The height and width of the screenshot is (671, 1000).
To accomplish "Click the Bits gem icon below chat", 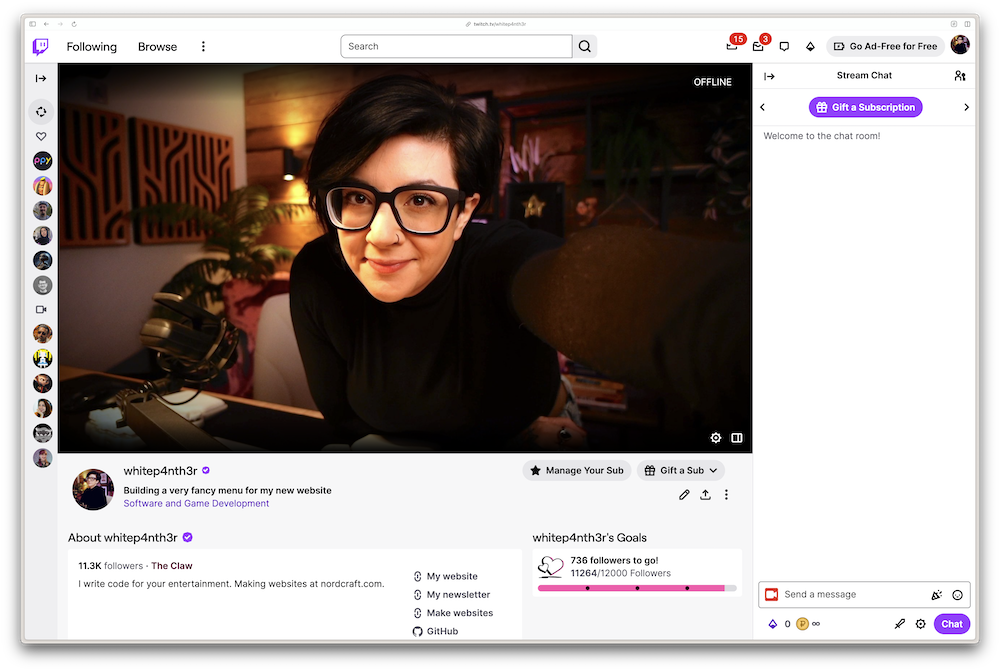I will (x=773, y=623).
